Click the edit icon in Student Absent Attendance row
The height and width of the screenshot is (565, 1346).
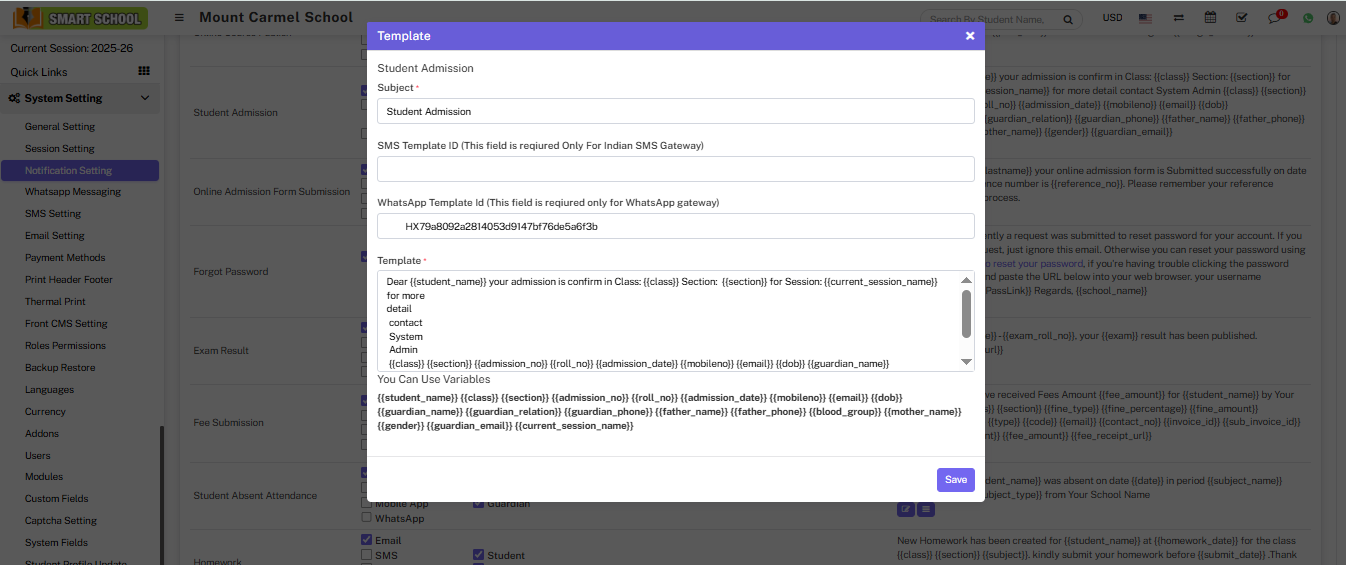coord(906,509)
